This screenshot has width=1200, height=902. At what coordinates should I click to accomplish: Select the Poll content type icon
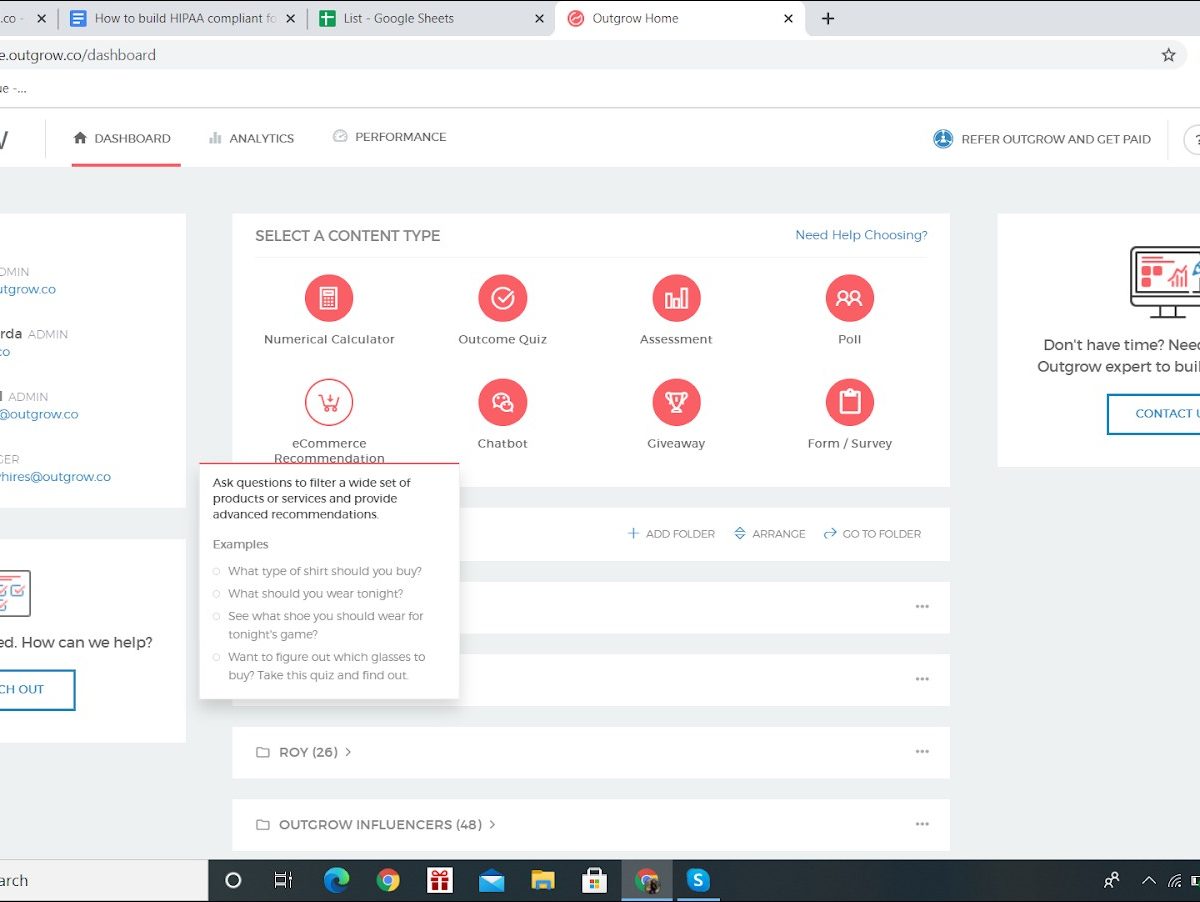(849, 298)
